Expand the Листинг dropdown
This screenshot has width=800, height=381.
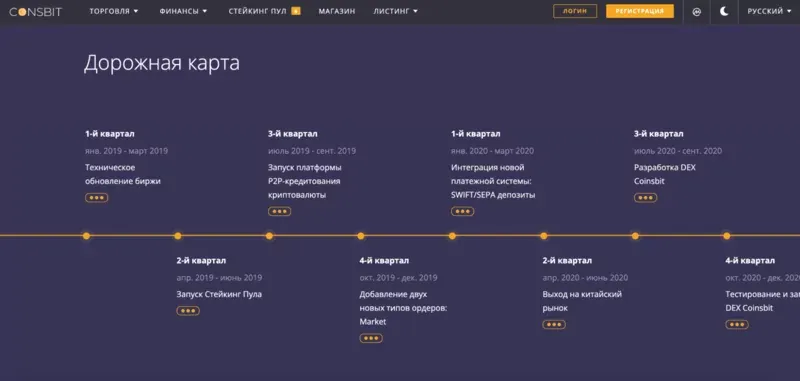395,11
